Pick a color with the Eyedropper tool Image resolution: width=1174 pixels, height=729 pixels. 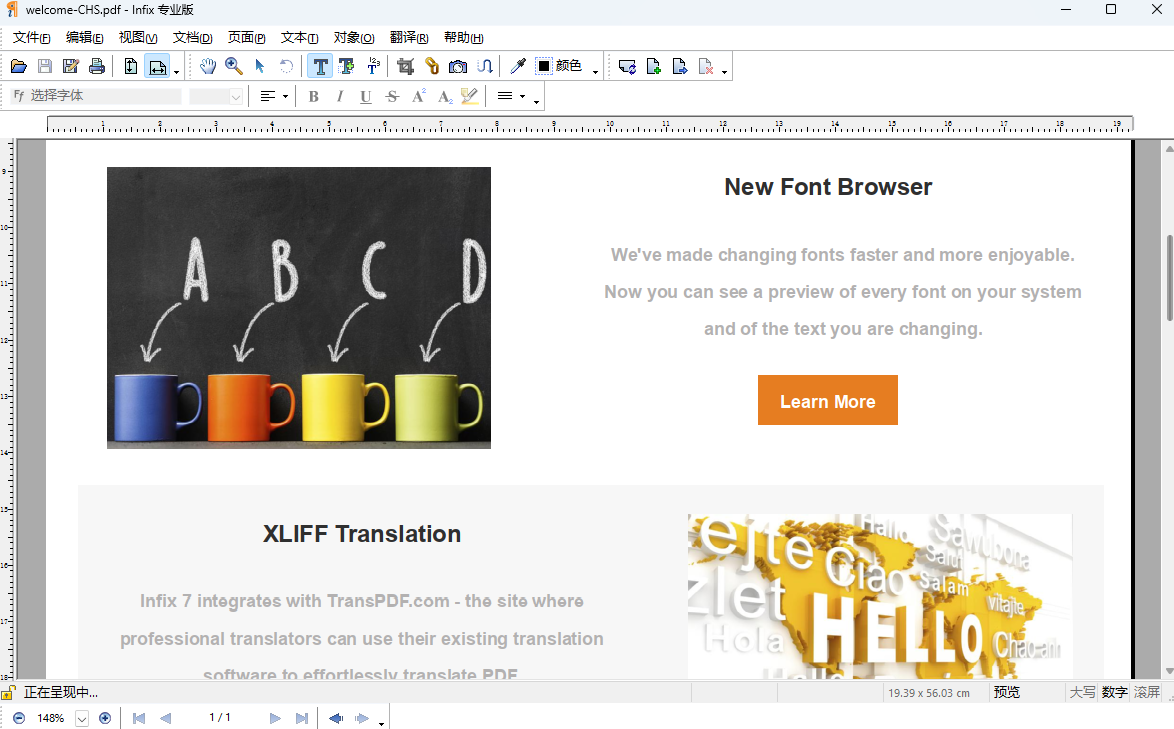[x=517, y=66]
